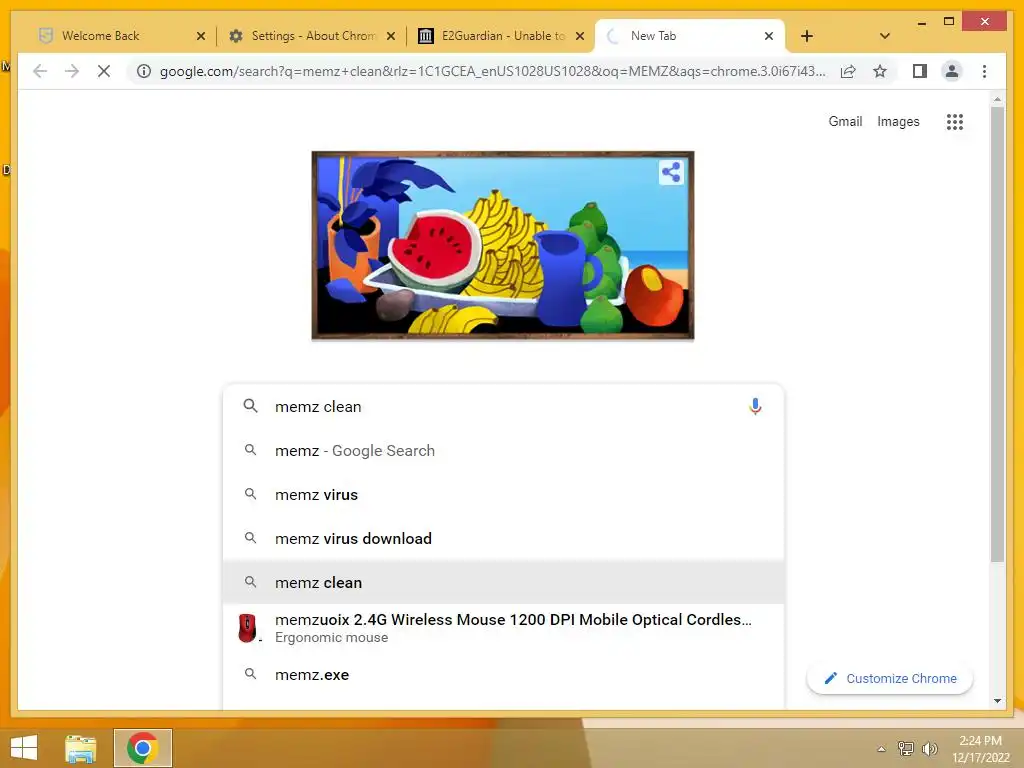This screenshot has height=768, width=1024.
Task: Select the 'memz - Google Search' suggestion
Action: tap(503, 451)
